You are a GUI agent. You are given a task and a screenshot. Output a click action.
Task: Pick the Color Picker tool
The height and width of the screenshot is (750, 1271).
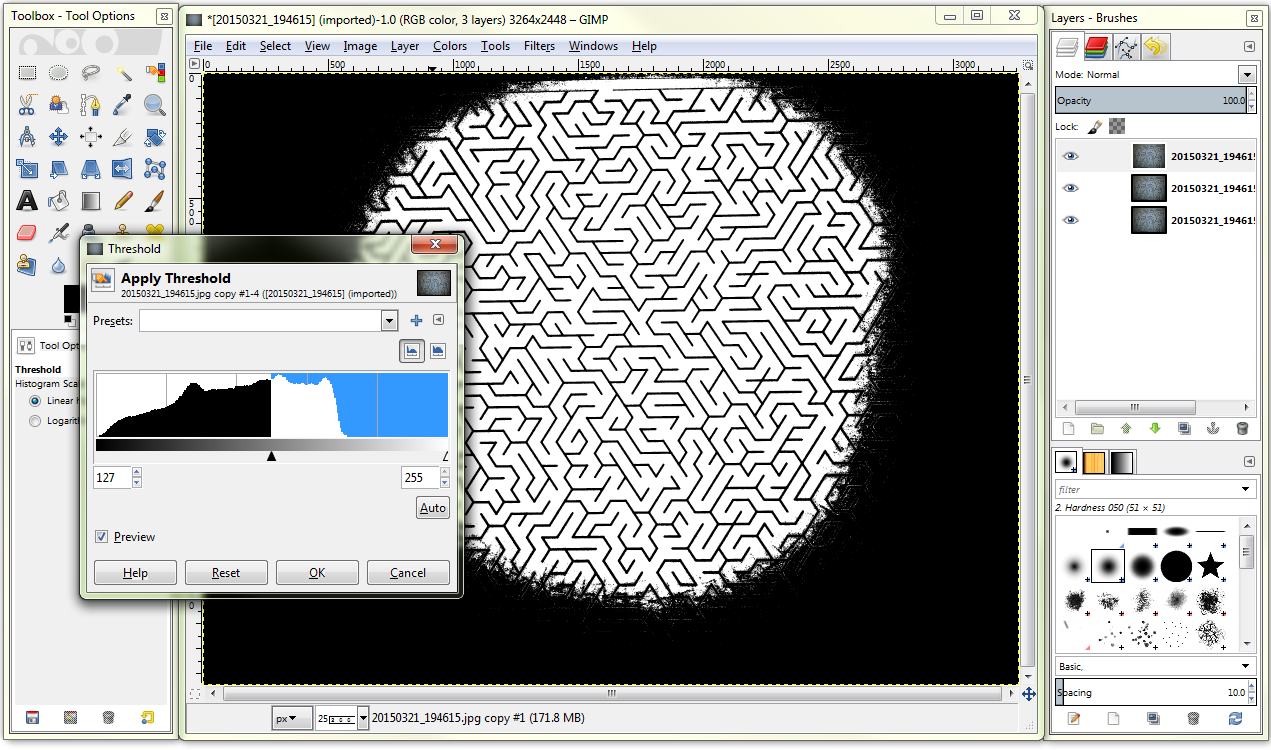pos(122,105)
